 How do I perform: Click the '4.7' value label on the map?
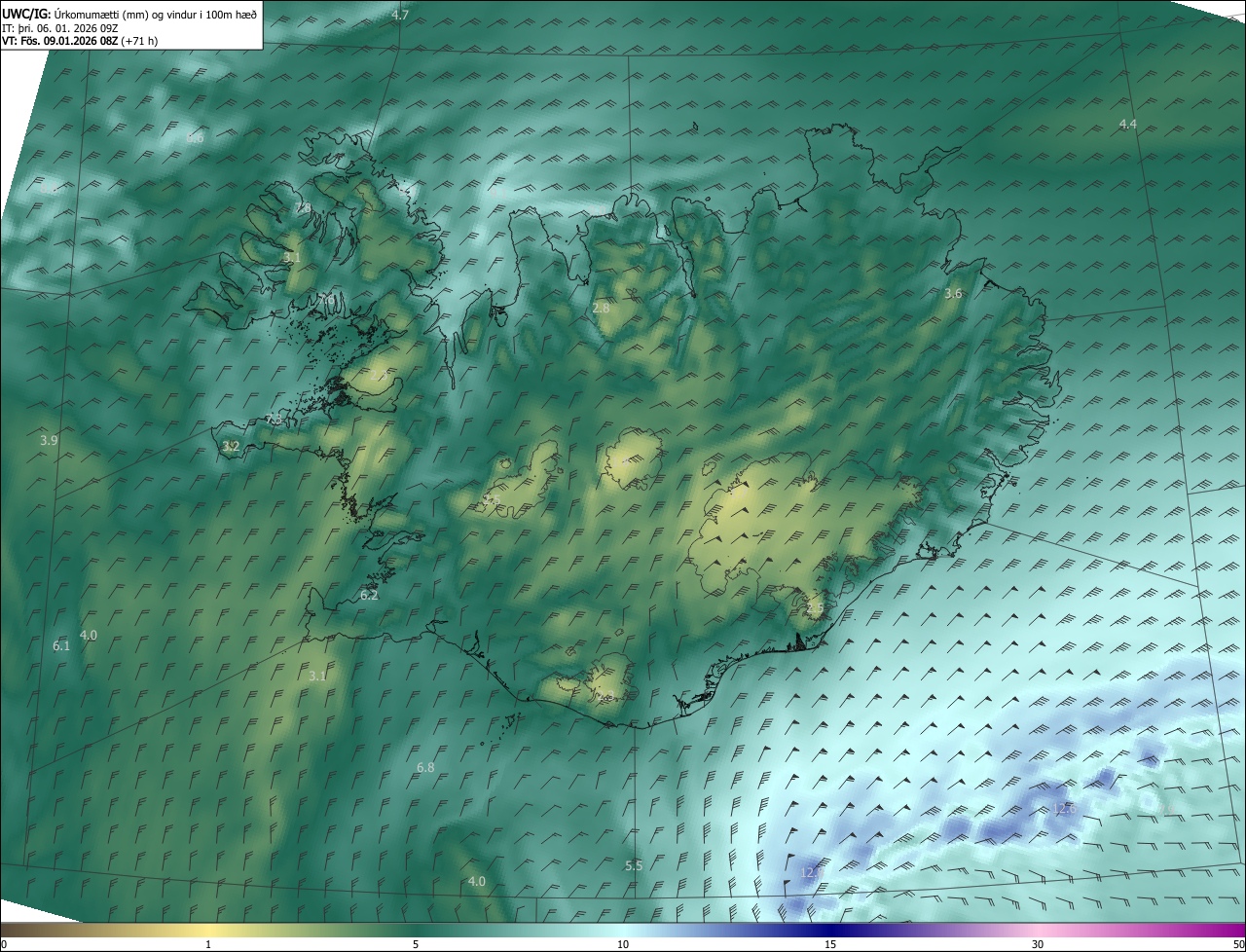[x=400, y=16]
